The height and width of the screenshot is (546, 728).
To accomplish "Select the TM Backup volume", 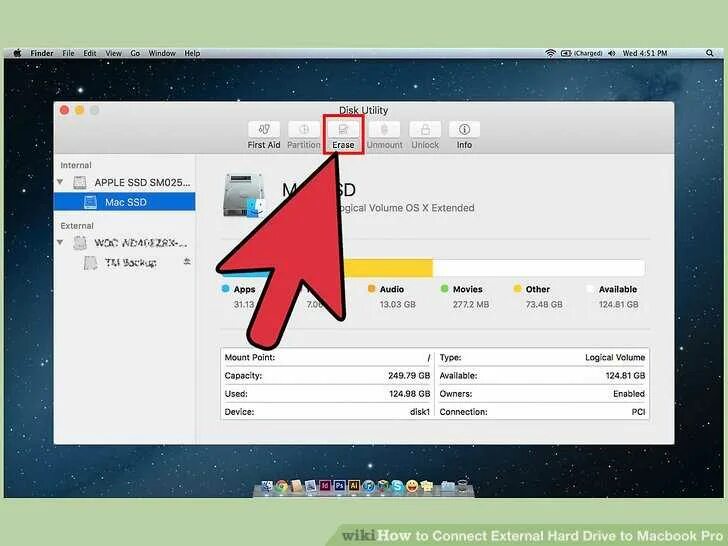I will point(124,262).
